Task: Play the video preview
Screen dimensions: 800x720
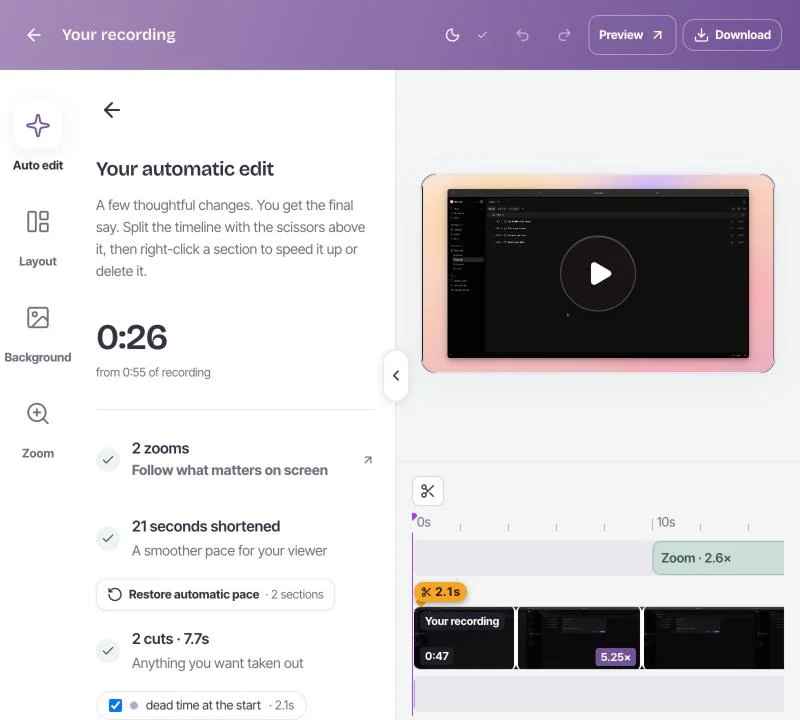Action: pos(598,274)
